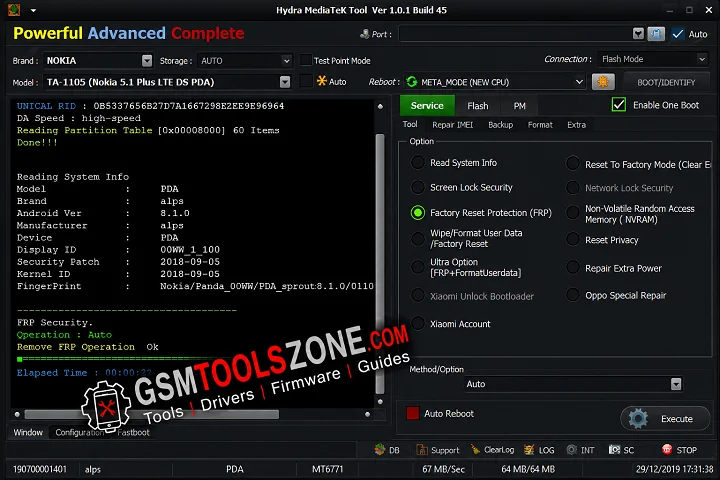Select Oppo Special Repair option
The width and height of the screenshot is (720, 480).
click(573, 295)
